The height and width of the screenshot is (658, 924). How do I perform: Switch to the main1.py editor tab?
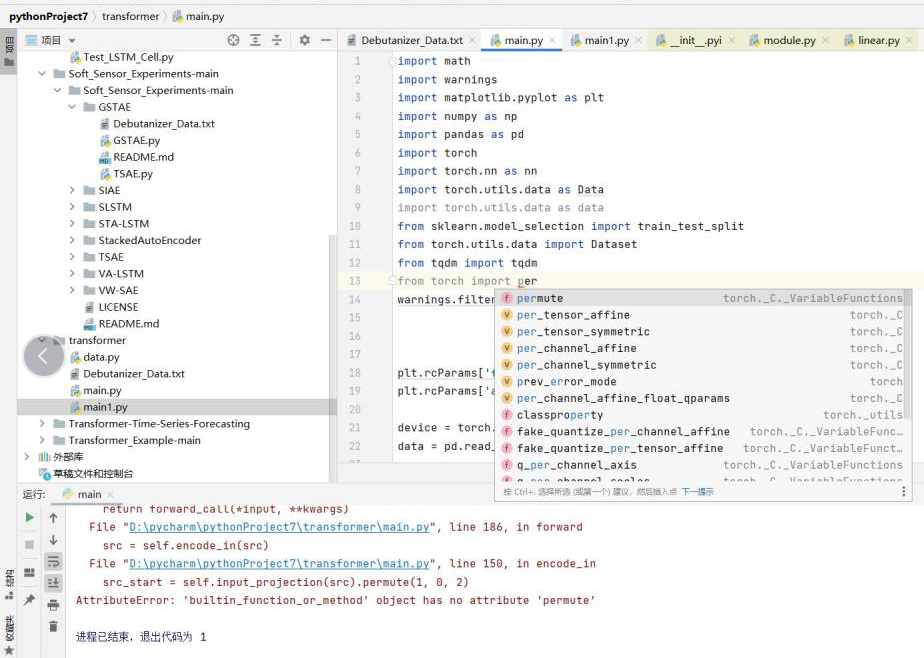(606, 41)
